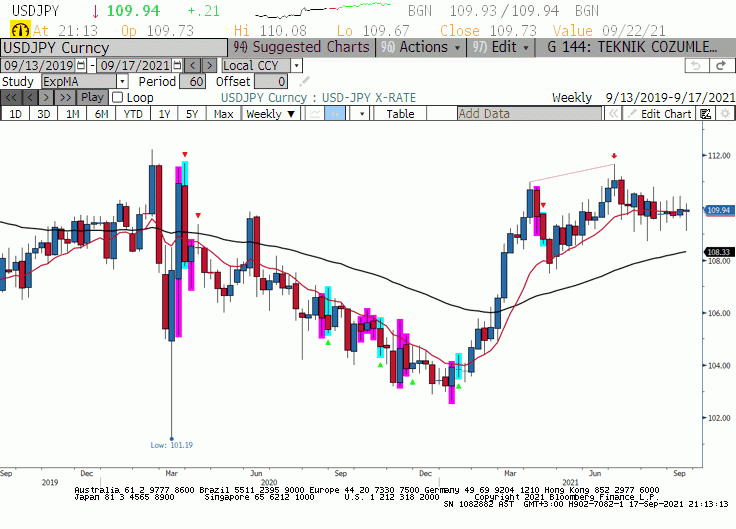Viewport: 736px width, 529px height.
Task: Click the Add Data input field
Action: click(527, 114)
